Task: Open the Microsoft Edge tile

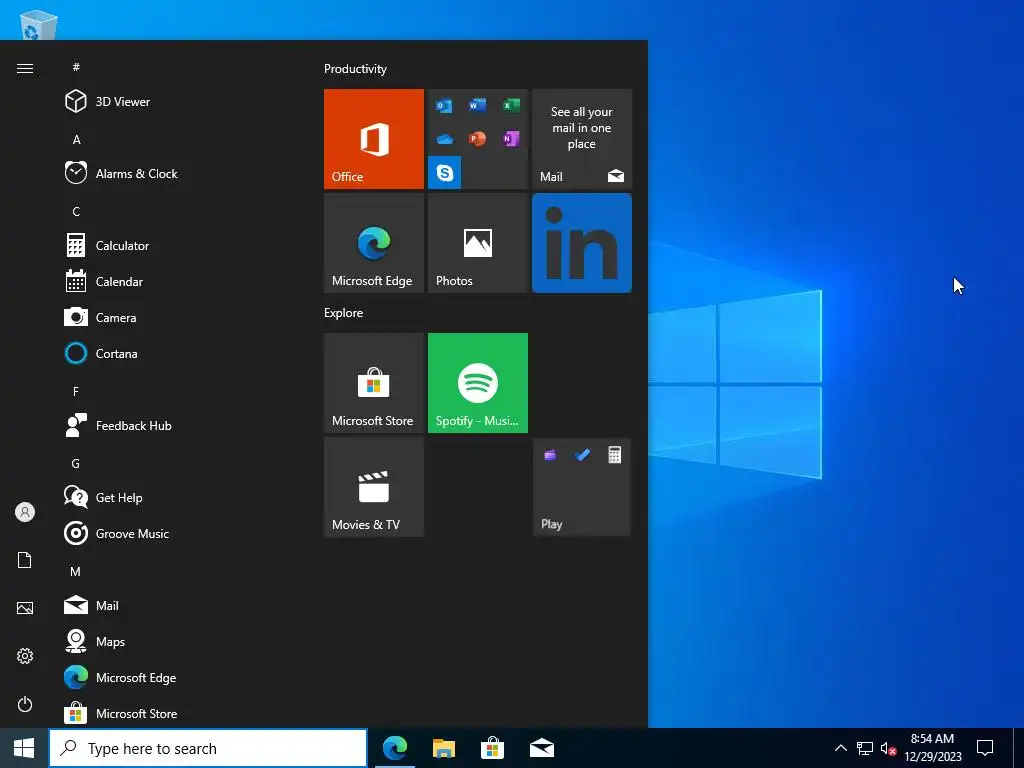Action: pyautogui.click(x=374, y=243)
